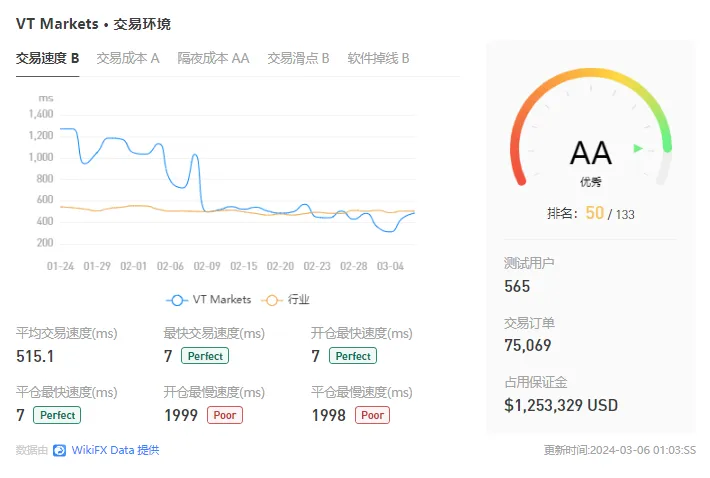Click the Poor badge next to 1998
The image size is (710, 478).
click(x=373, y=415)
